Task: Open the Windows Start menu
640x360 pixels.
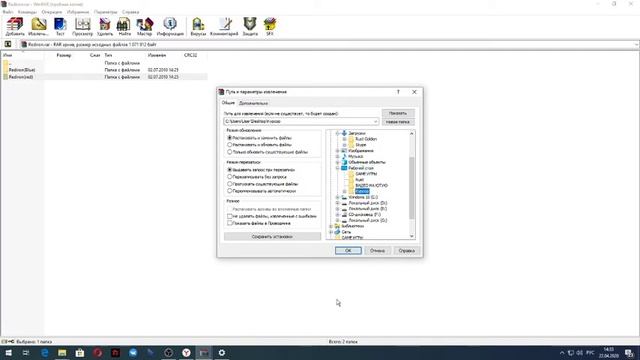Action: [x=8, y=353]
